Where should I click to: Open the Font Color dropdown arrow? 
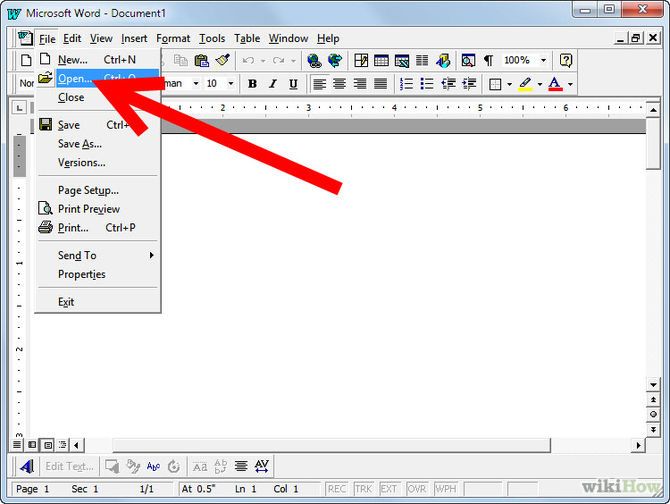tap(570, 84)
